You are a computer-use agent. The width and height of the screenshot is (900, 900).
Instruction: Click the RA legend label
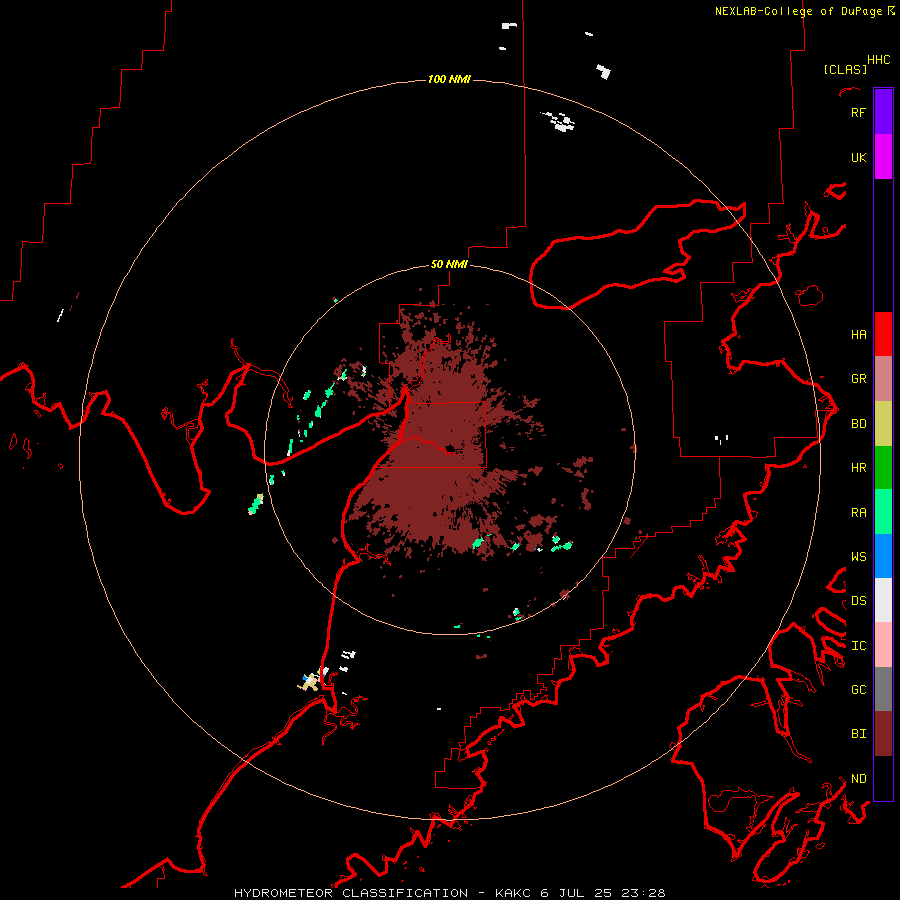858,513
